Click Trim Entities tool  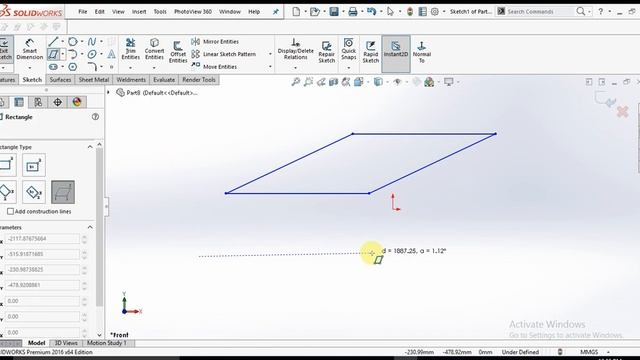pyautogui.click(x=130, y=49)
